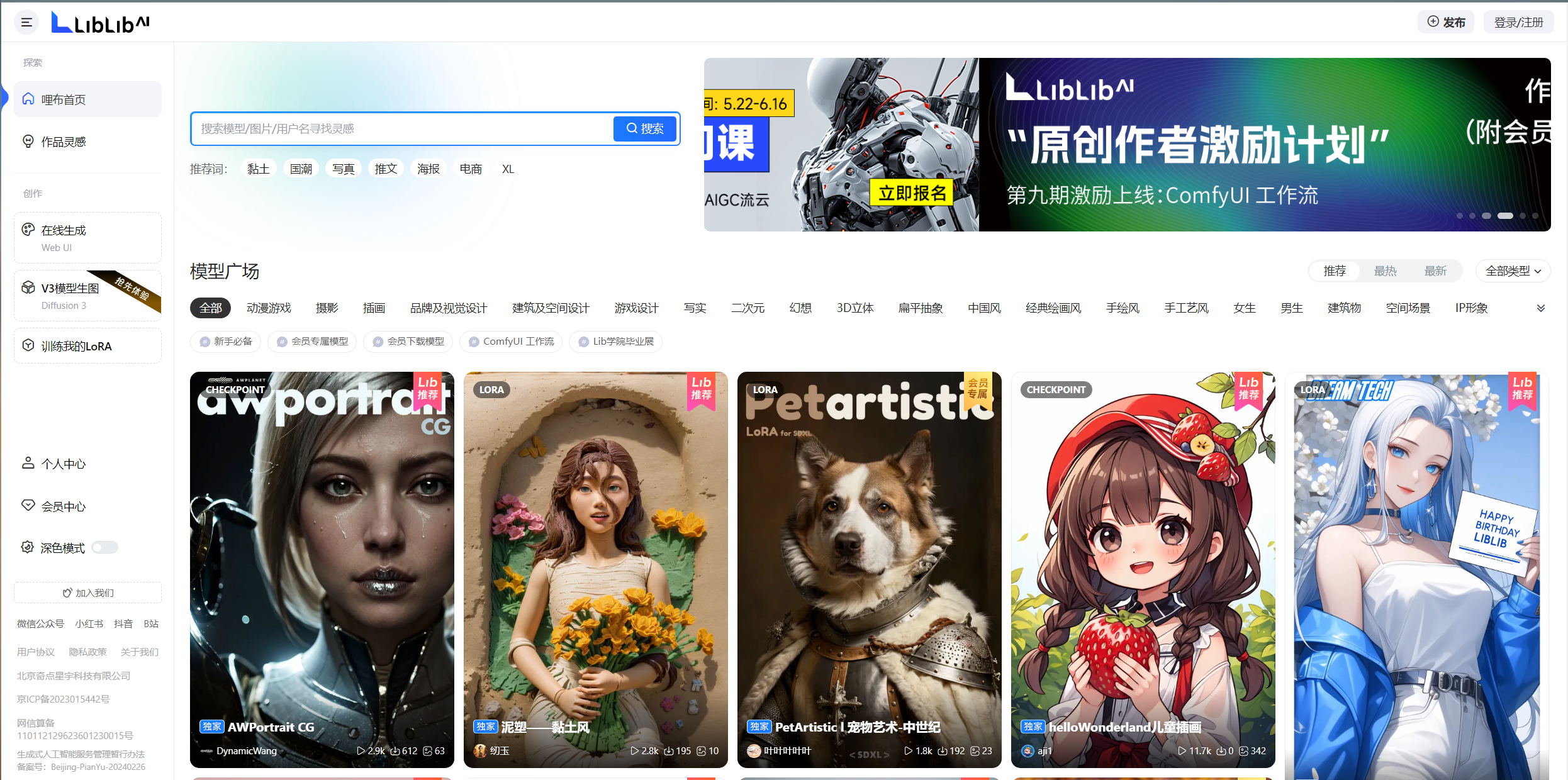Open 会员中心 diamond icon
The height and width of the screenshot is (780, 1568).
point(28,506)
